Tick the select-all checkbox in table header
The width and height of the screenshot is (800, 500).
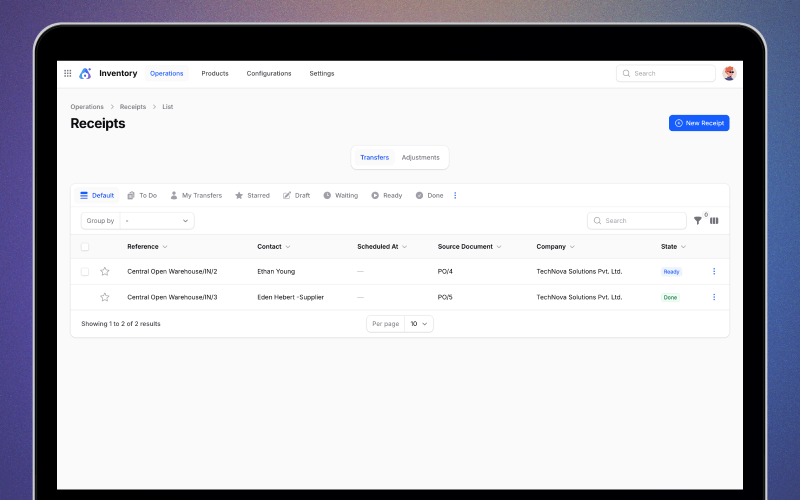[x=85, y=246]
